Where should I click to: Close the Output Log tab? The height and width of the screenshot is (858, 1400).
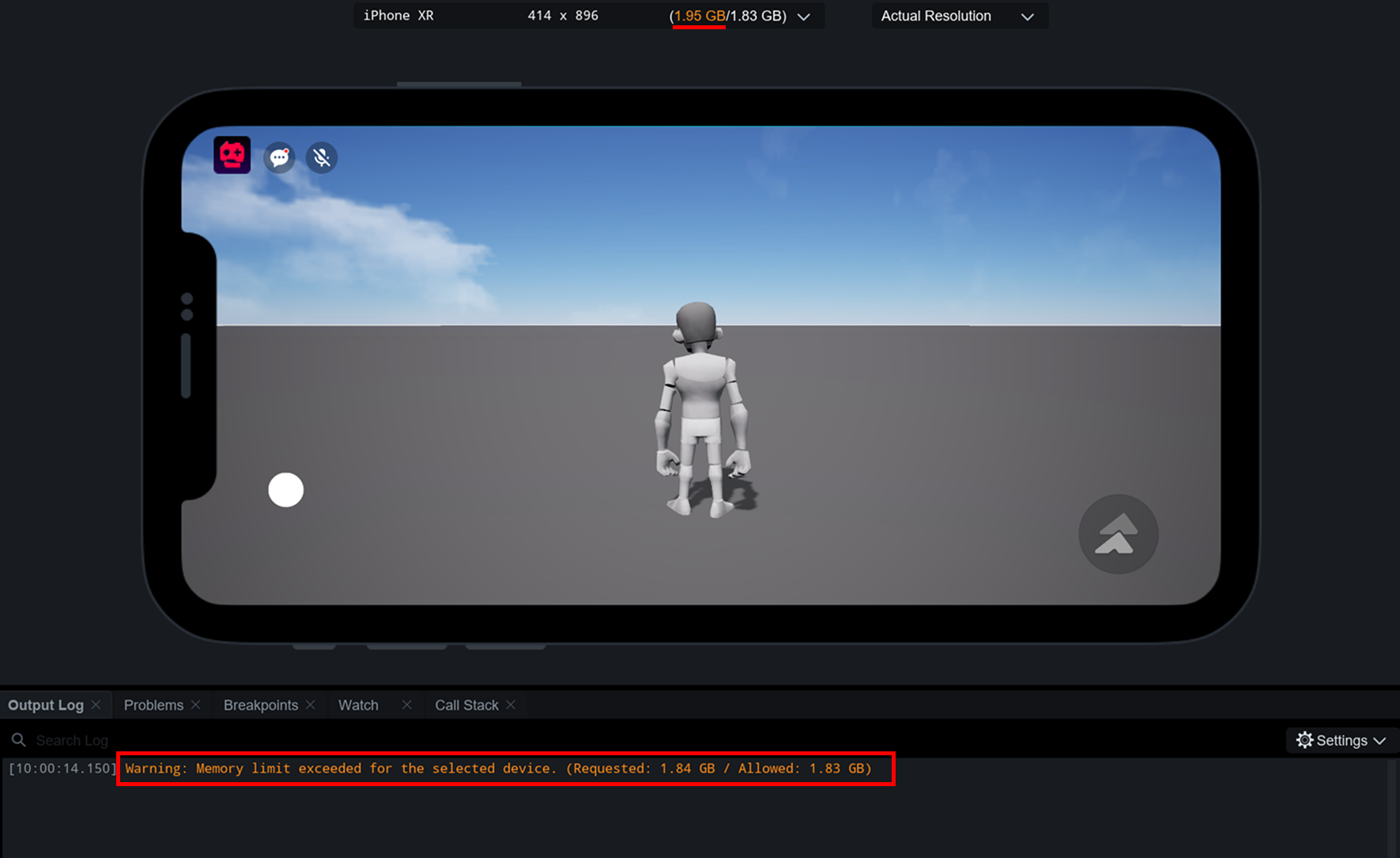click(96, 705)
